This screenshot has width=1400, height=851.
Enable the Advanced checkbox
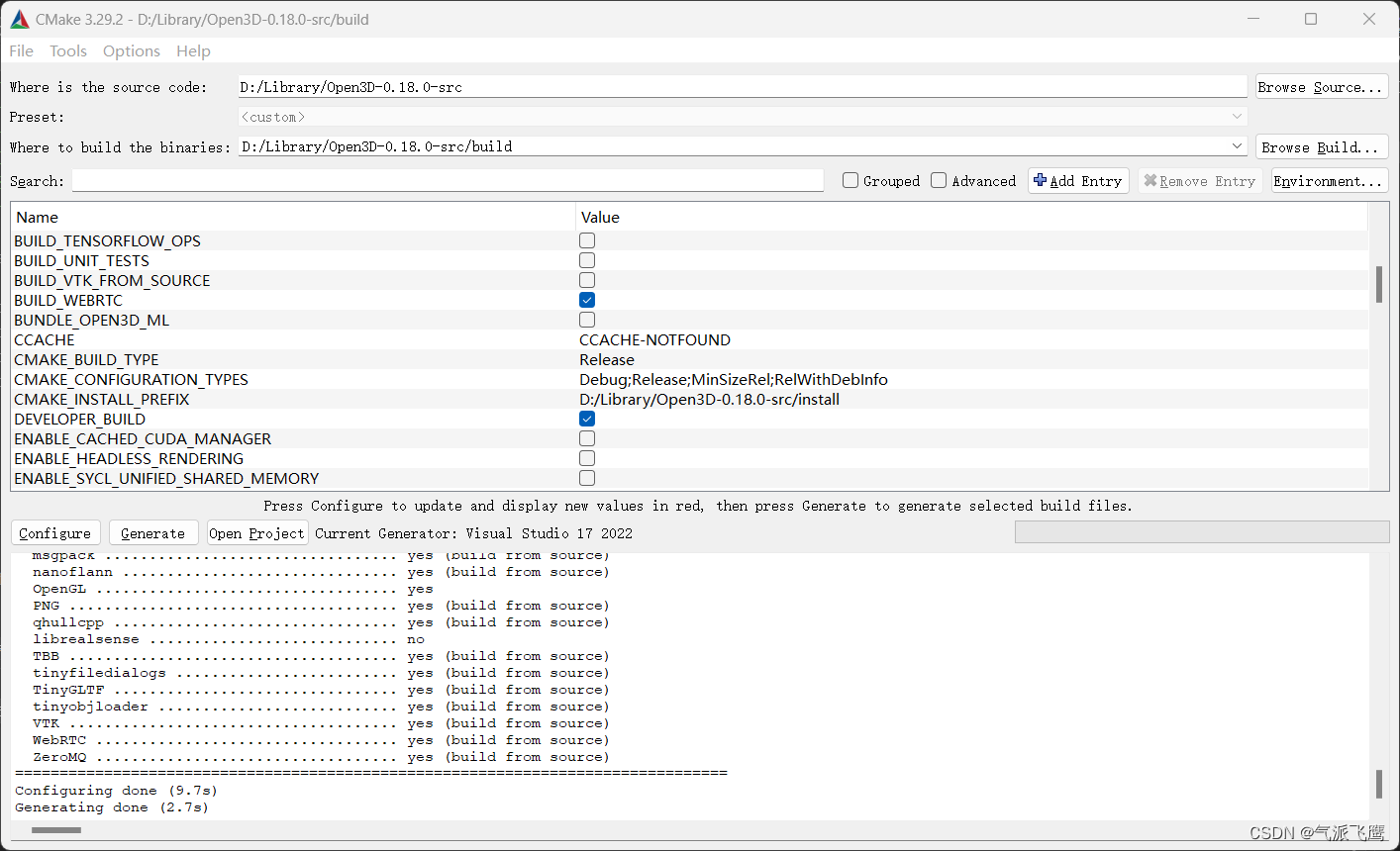click(x=939, y=180)
